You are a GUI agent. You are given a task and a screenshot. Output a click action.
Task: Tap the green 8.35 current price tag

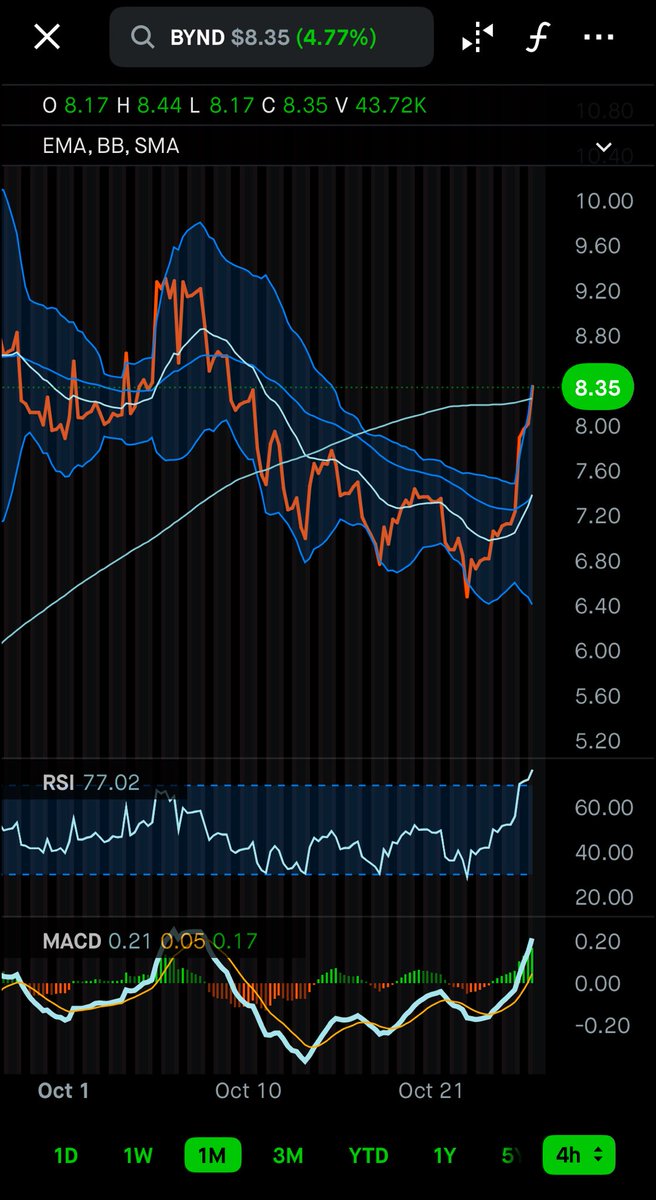(x=598, y=388)
